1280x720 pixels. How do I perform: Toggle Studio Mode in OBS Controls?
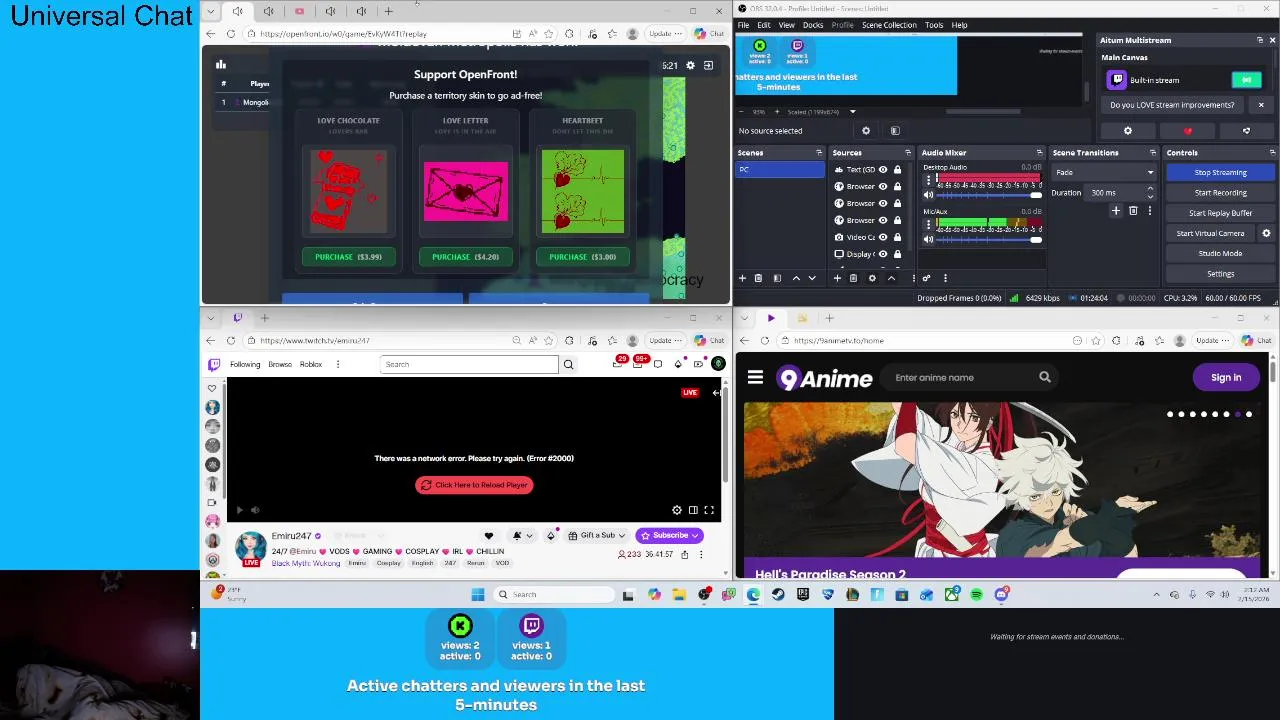[x=1220, y=253]
